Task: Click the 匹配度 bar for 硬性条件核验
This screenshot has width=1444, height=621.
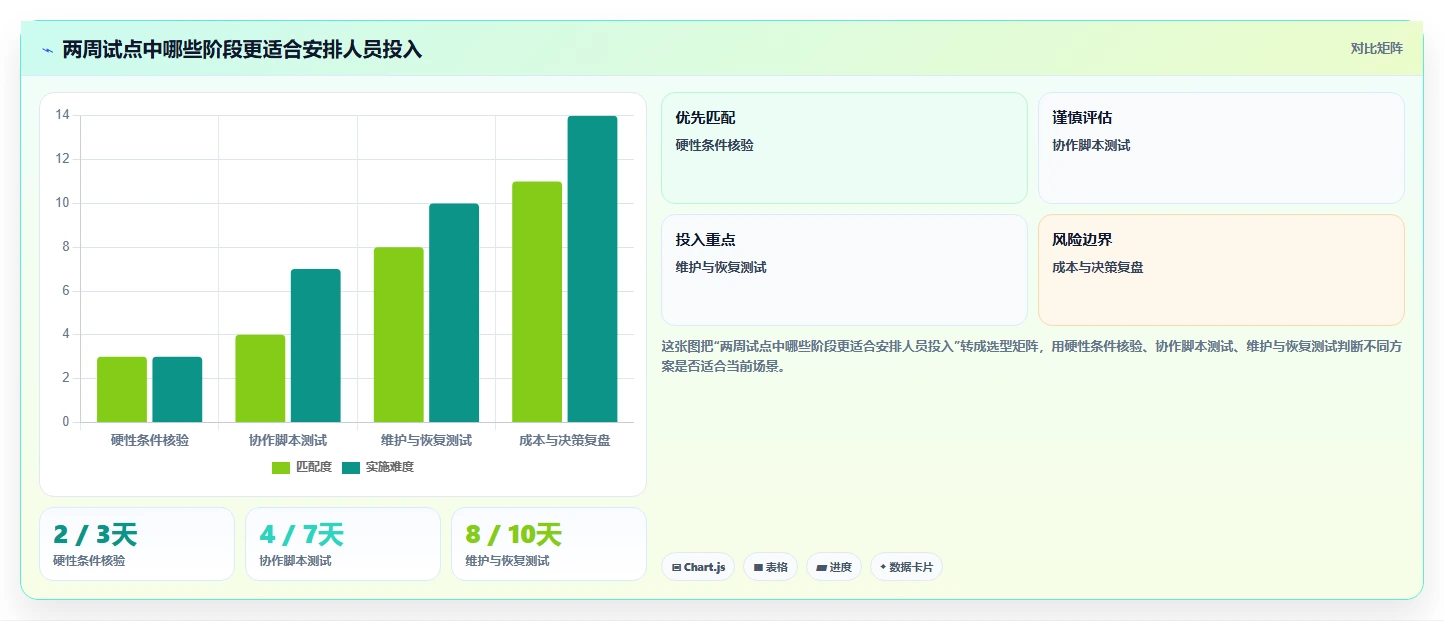Action: point(122,390)
